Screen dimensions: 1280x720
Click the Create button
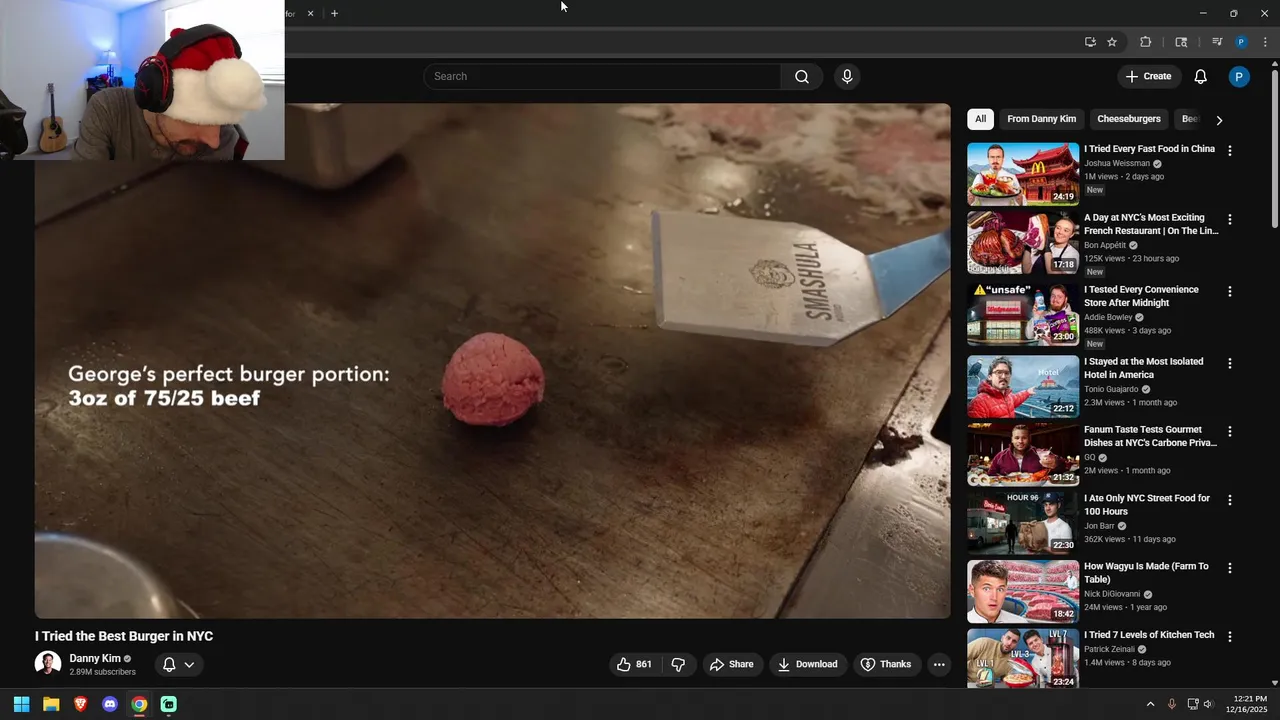tap(1148, 77)
